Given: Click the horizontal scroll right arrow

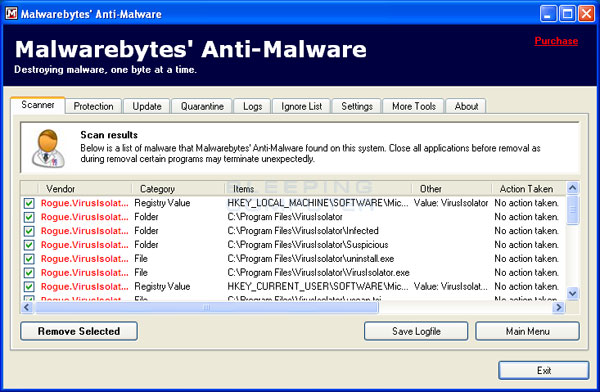Looking at the screenshot, I should [558, 307].
